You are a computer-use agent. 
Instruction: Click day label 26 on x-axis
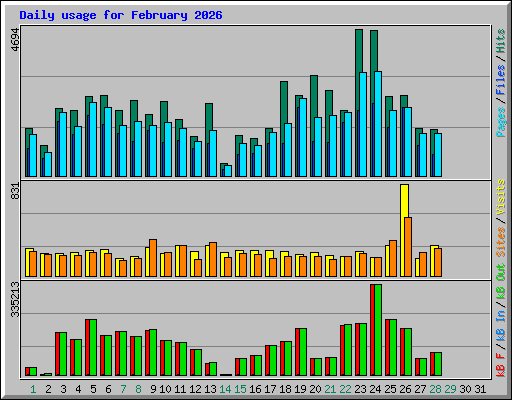coord(405,389)
